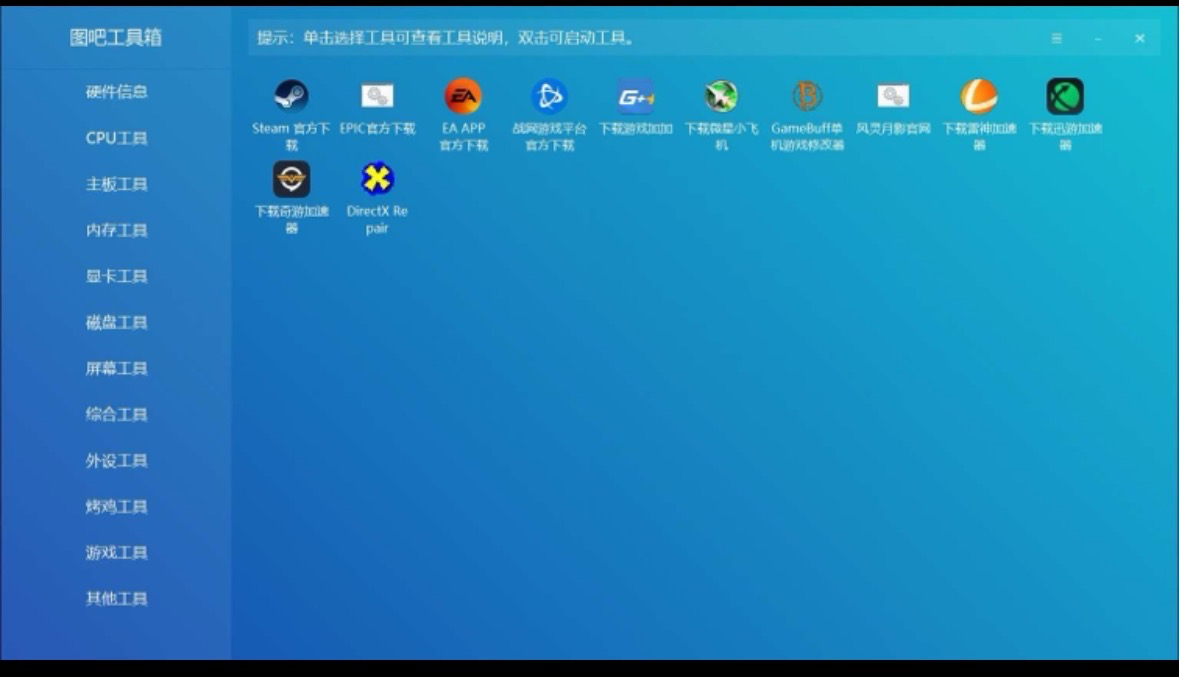Select 烤鸡工具 in the sidebar
The width and height of the screenshot is (1179, 677).
(x=116, y=507)
